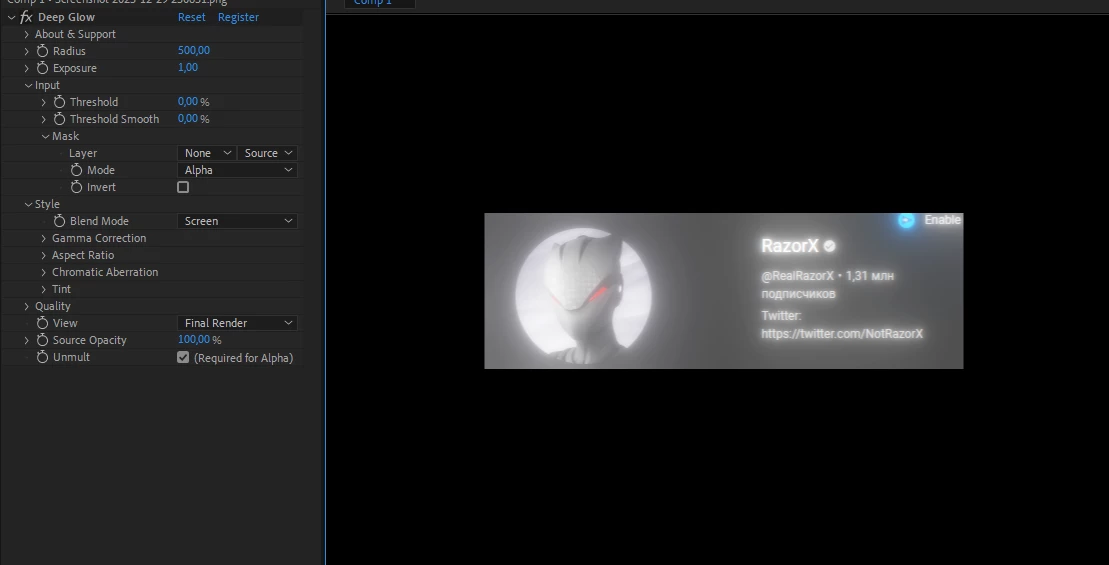The image size is (1109, 565).
Task: Expand the Gamma Correction section
Action: 44,238
